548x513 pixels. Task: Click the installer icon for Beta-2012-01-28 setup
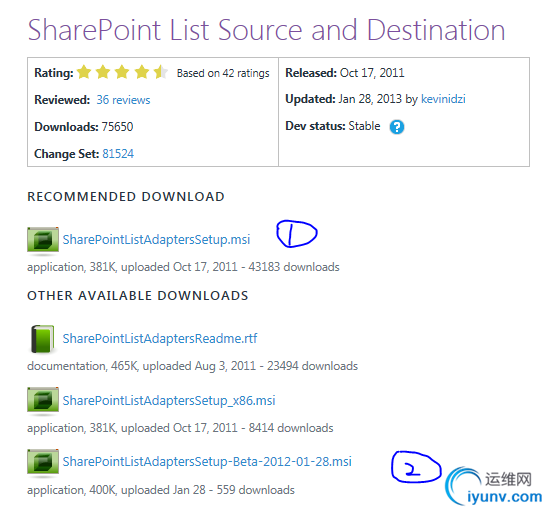click(43, 462)
